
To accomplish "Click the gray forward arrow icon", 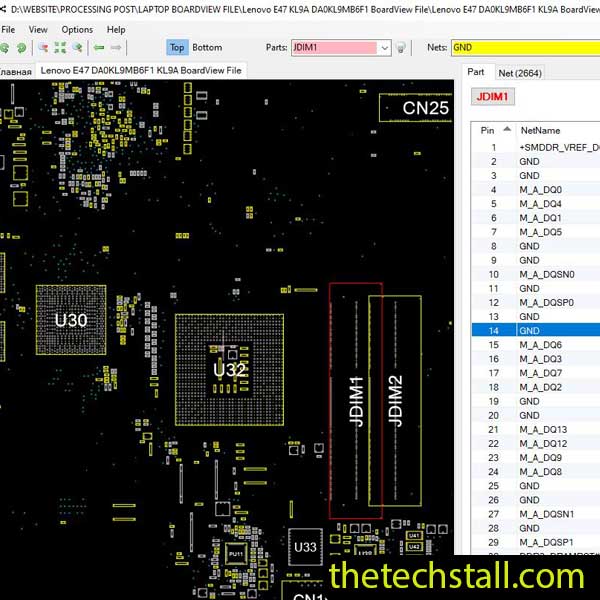I will (x=117, y=47).
